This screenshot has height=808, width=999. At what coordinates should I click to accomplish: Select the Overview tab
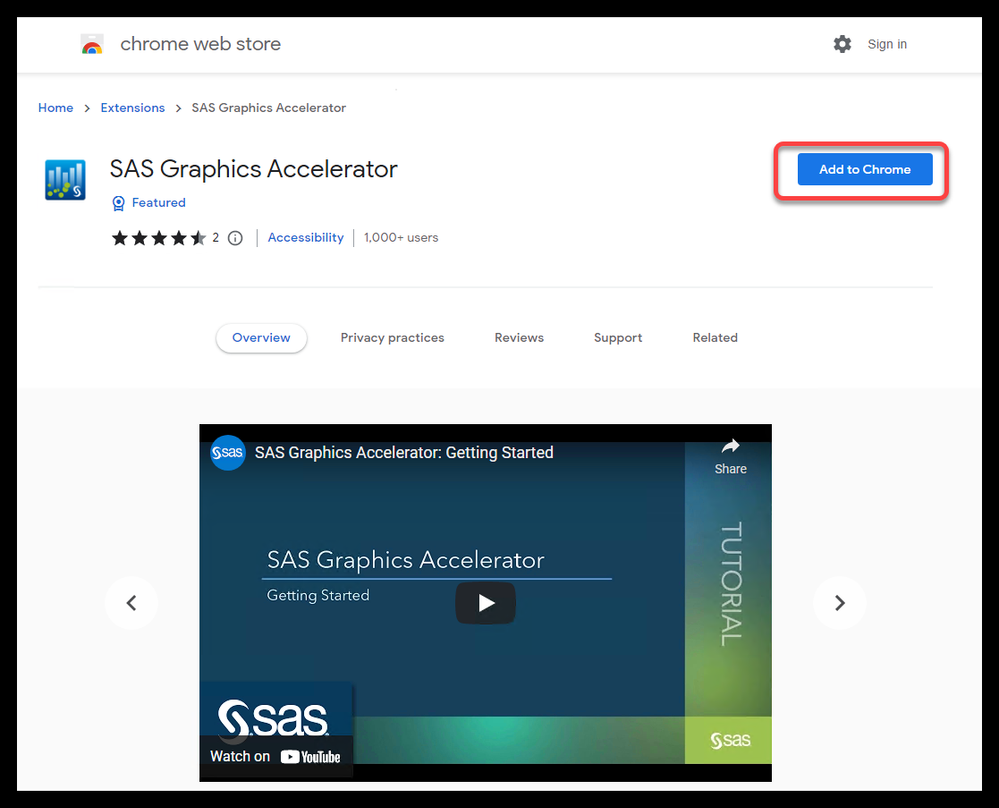261,338
